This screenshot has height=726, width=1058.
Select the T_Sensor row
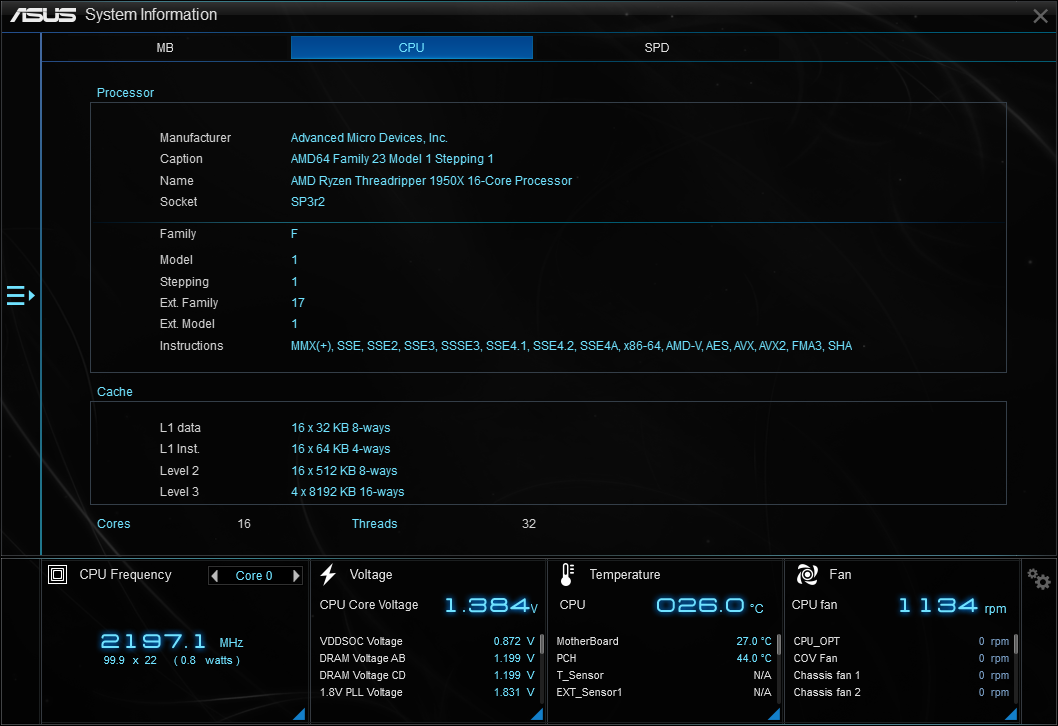click(x=664, y=675)
